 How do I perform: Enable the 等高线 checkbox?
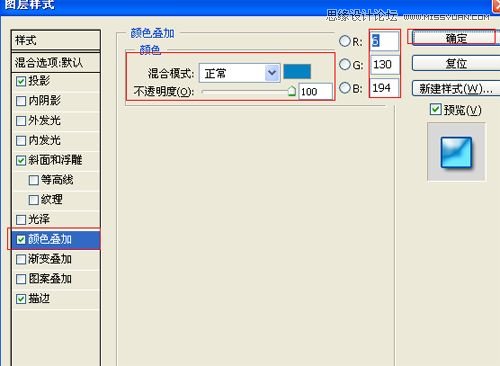coord(34,180)
